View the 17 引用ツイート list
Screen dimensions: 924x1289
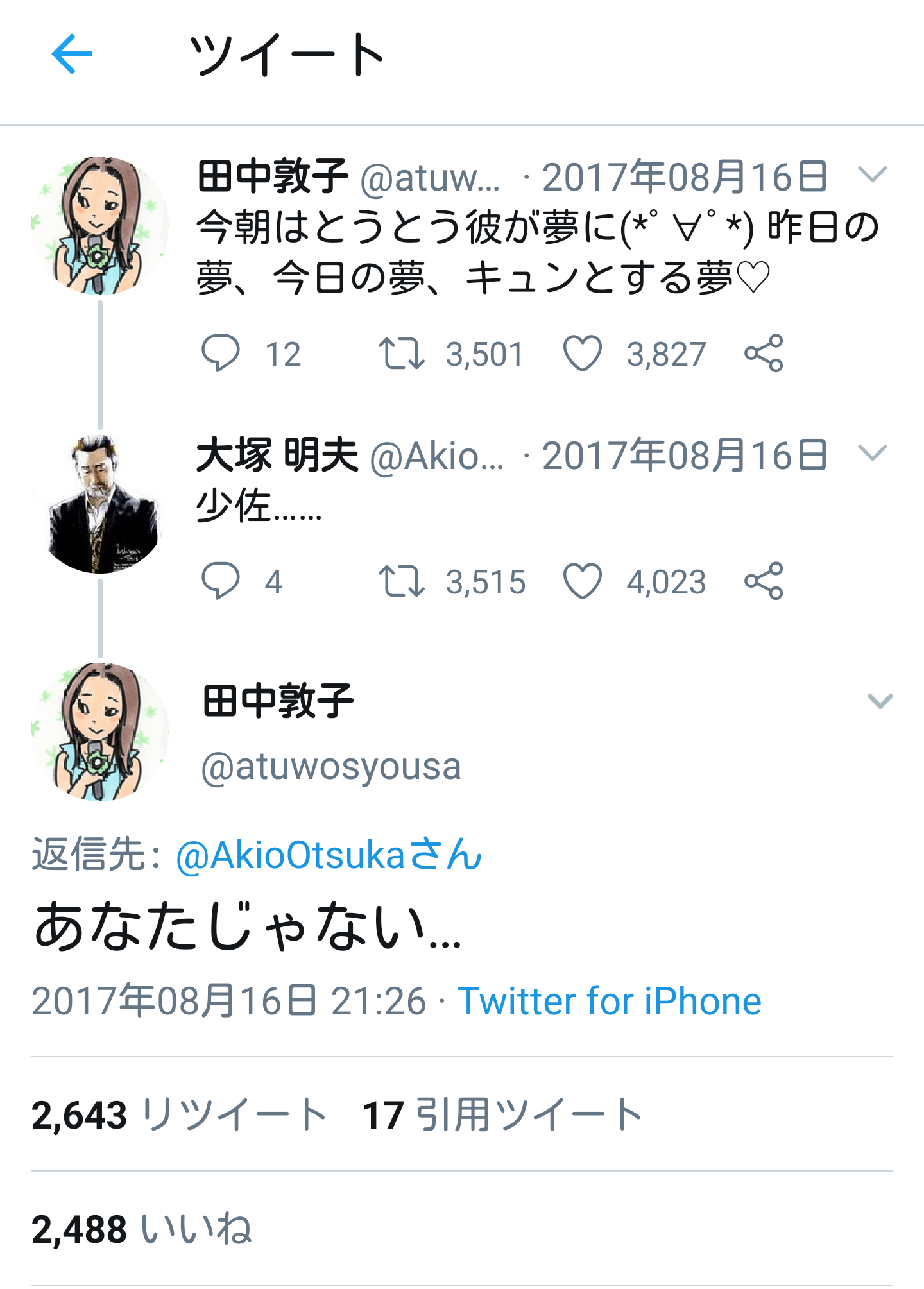coord(502,1114)
